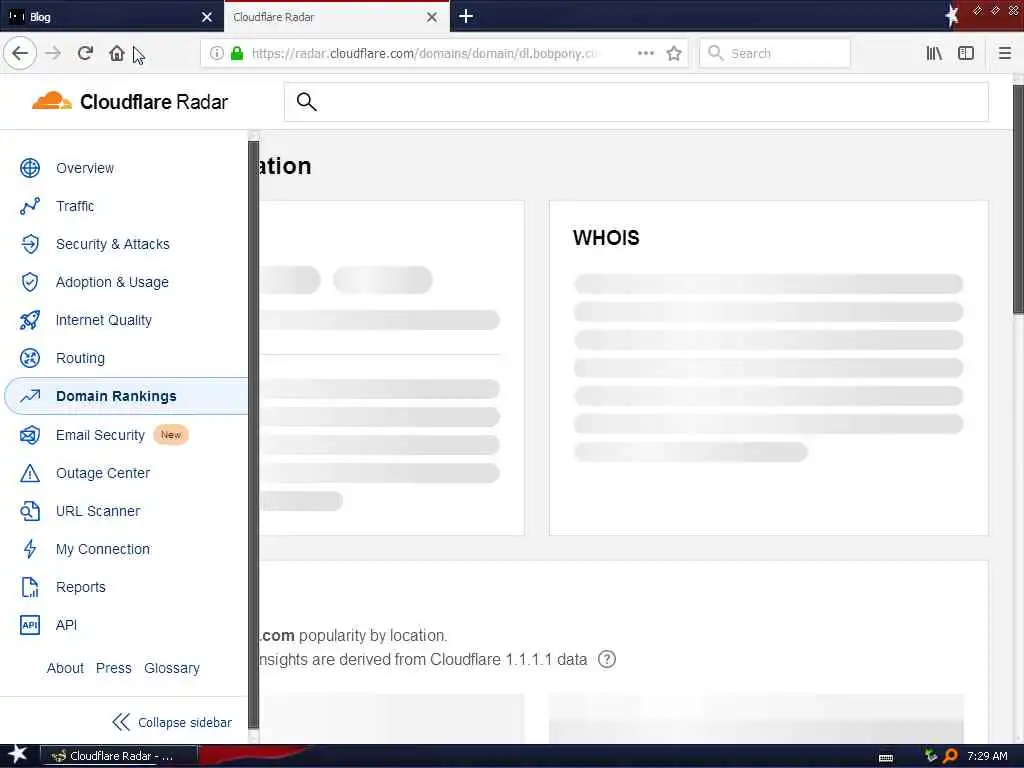Click the taskbar clock 7:29 AM
The width and height of the screenshot is (1024, 768).
(987, 756)
